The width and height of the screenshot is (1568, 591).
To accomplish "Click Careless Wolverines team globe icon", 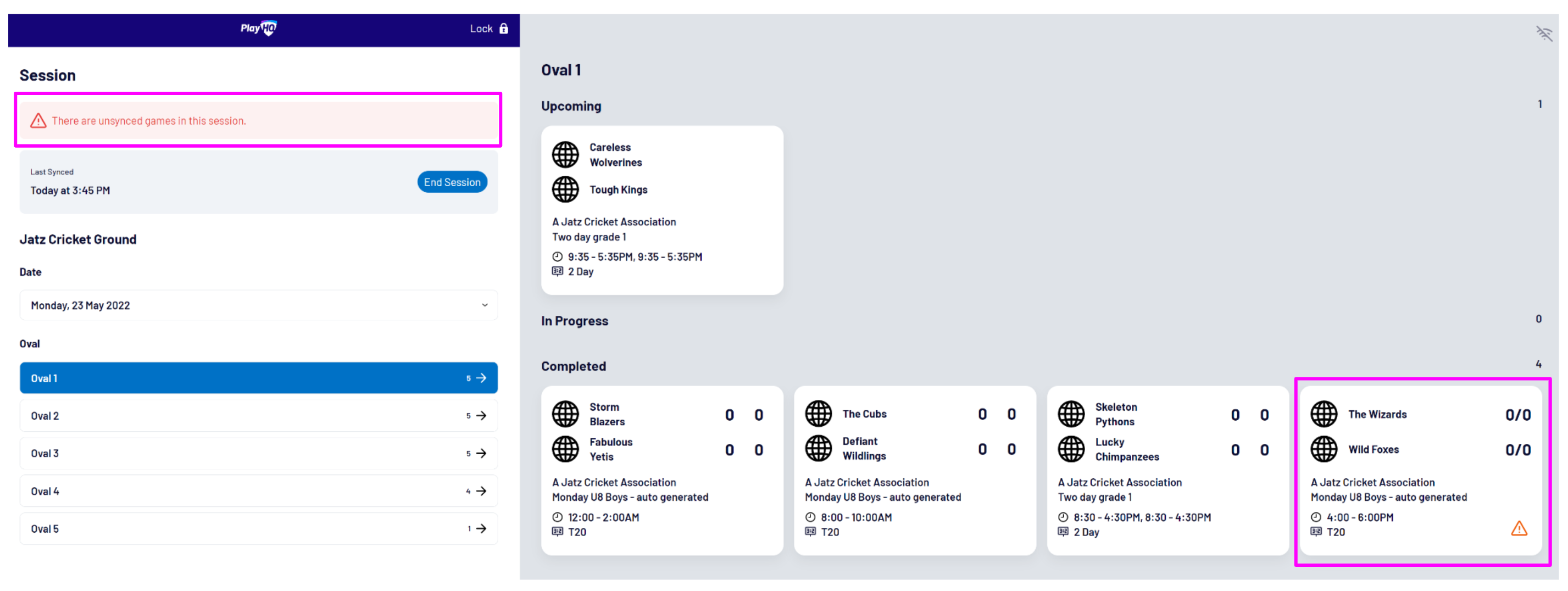I will [x=565, y=154].
